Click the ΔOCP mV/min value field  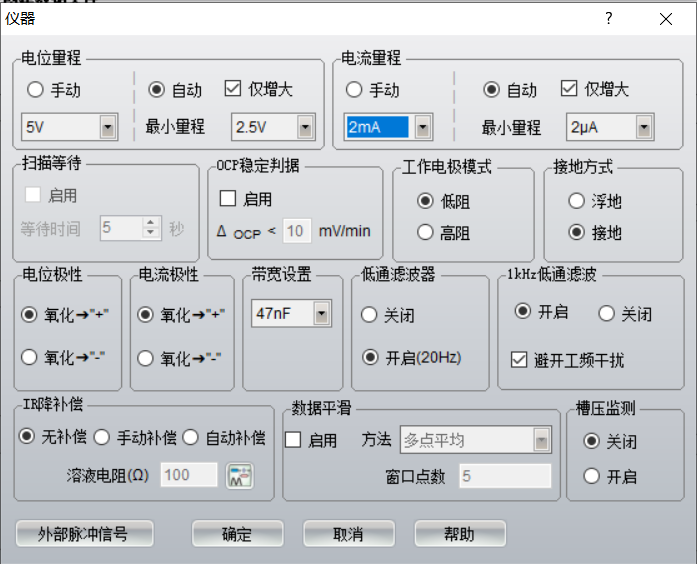coord(297,231)
